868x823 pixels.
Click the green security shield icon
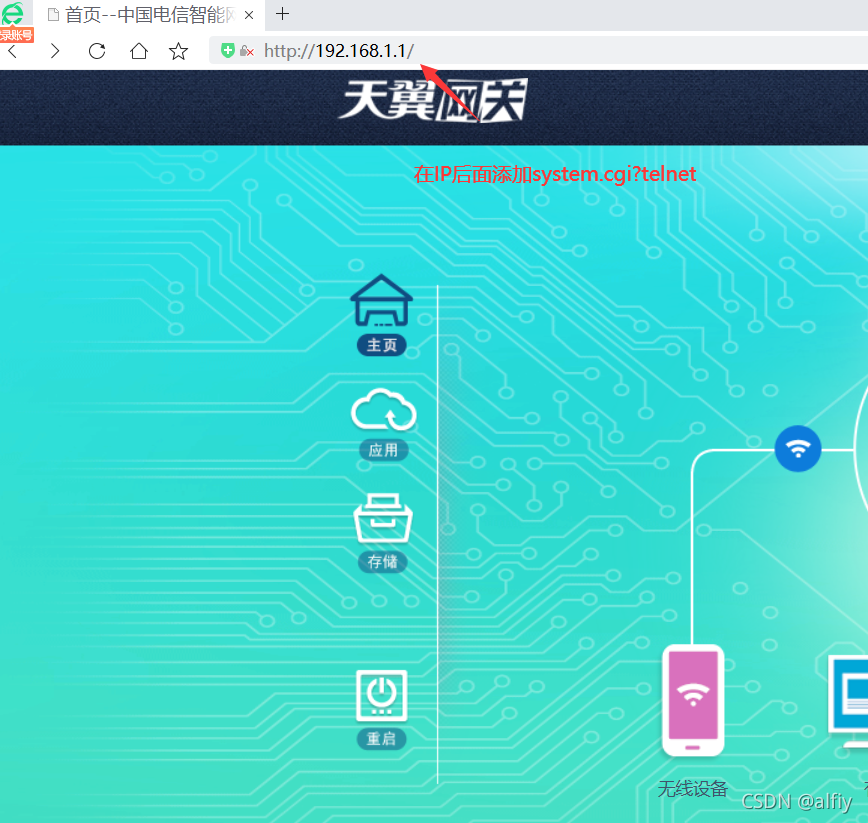(228, 50)
